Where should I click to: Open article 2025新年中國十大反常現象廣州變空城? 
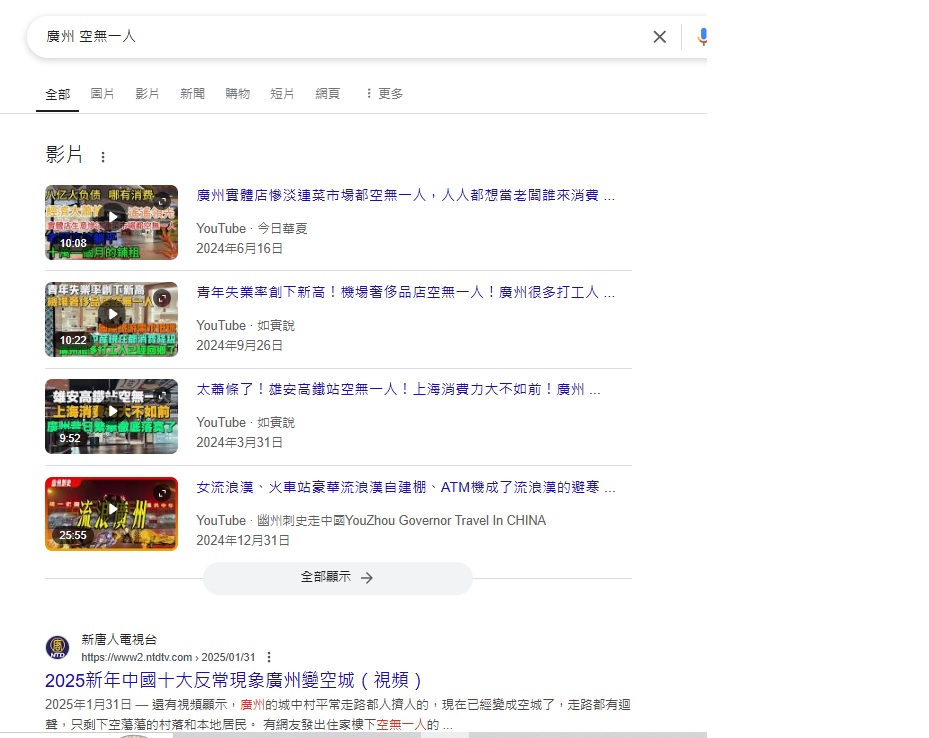coord(233,680)
